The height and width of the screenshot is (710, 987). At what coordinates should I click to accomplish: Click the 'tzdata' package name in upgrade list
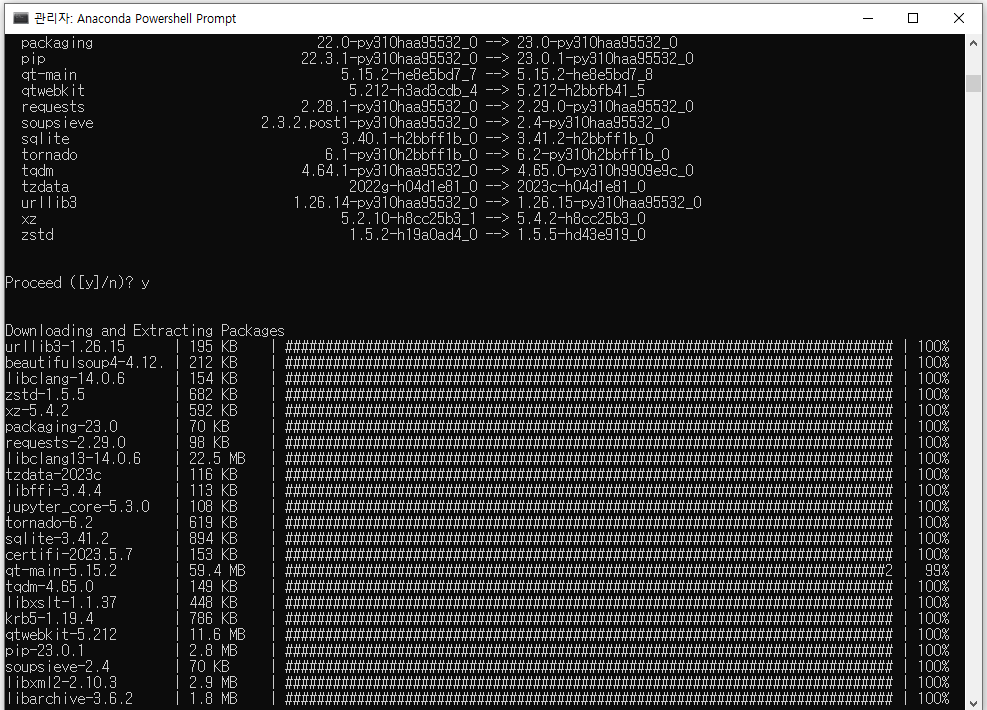(45, 187)
